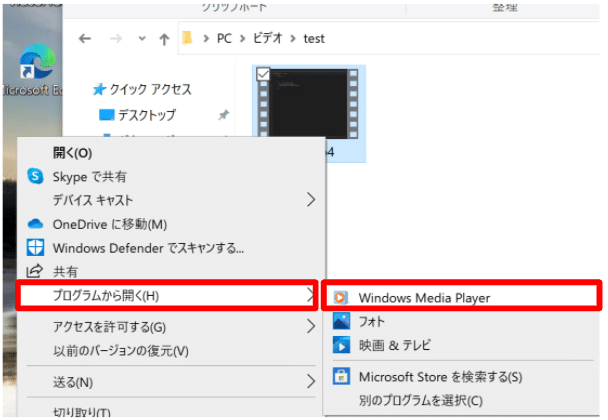Image resolution: width=608 pixels, height=420 pixels.
Task: Select test in the address breadcrumb
Action: 314,39
